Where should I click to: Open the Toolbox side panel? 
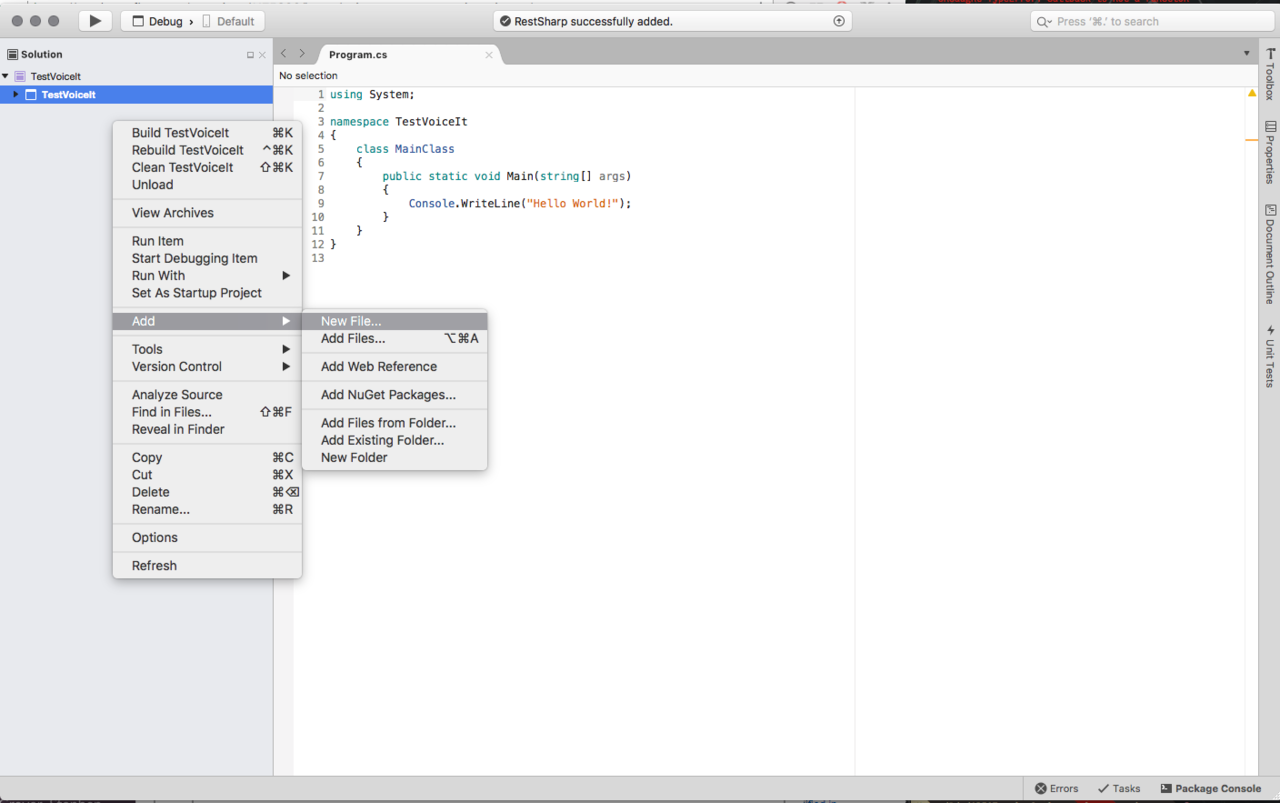click(x=1270, y=74)
